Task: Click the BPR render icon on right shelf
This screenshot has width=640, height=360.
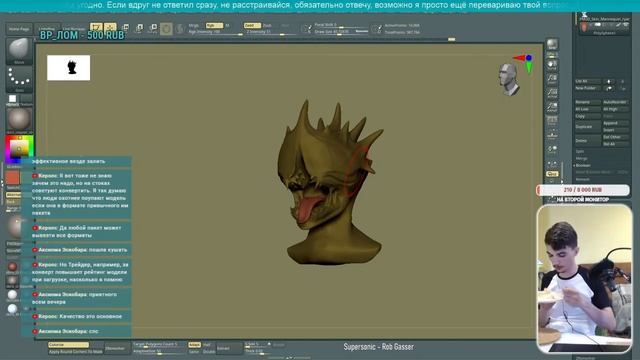Action: coord(552,44)
